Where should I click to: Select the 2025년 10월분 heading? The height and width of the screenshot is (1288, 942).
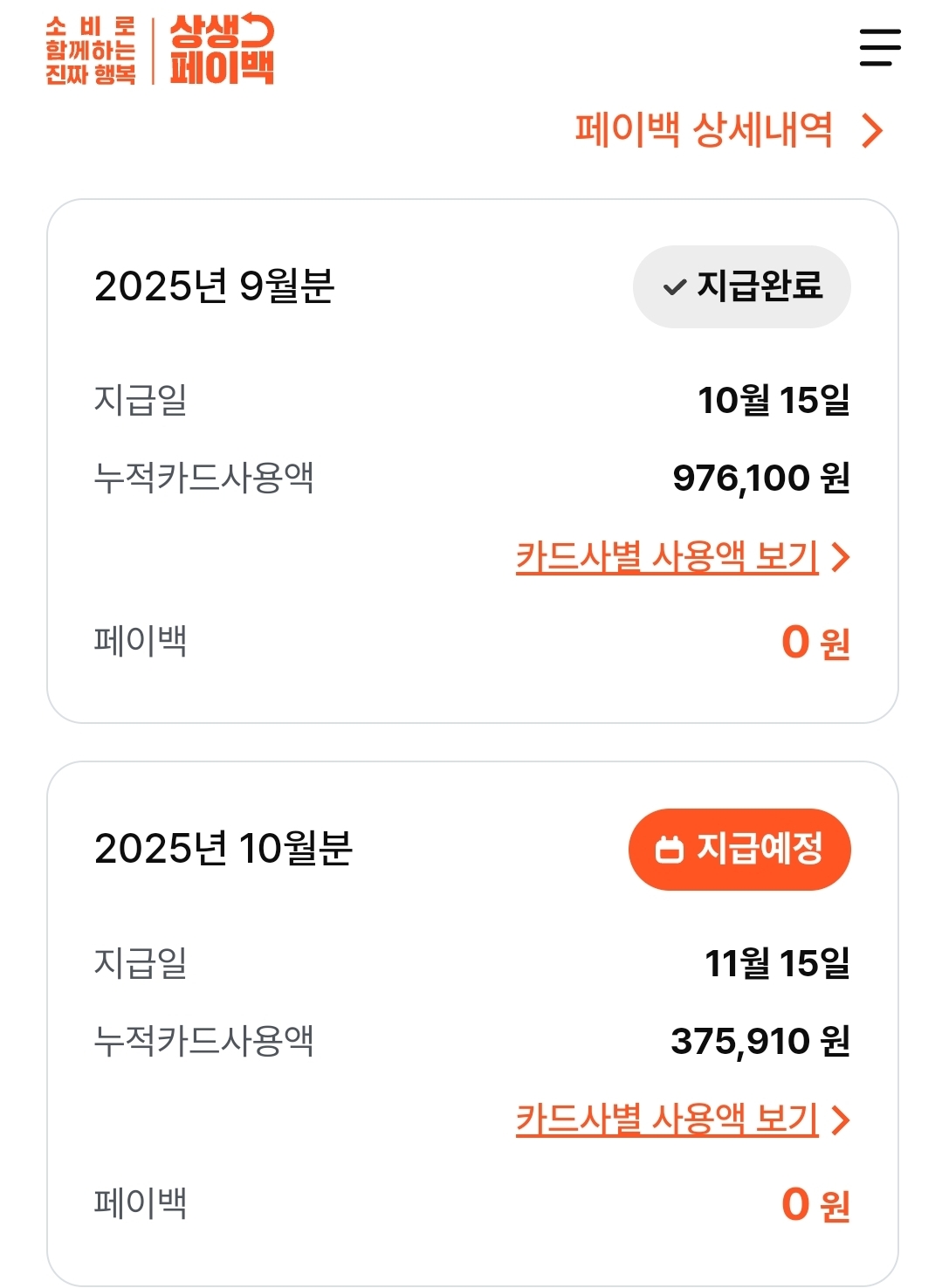coord(223,849)
